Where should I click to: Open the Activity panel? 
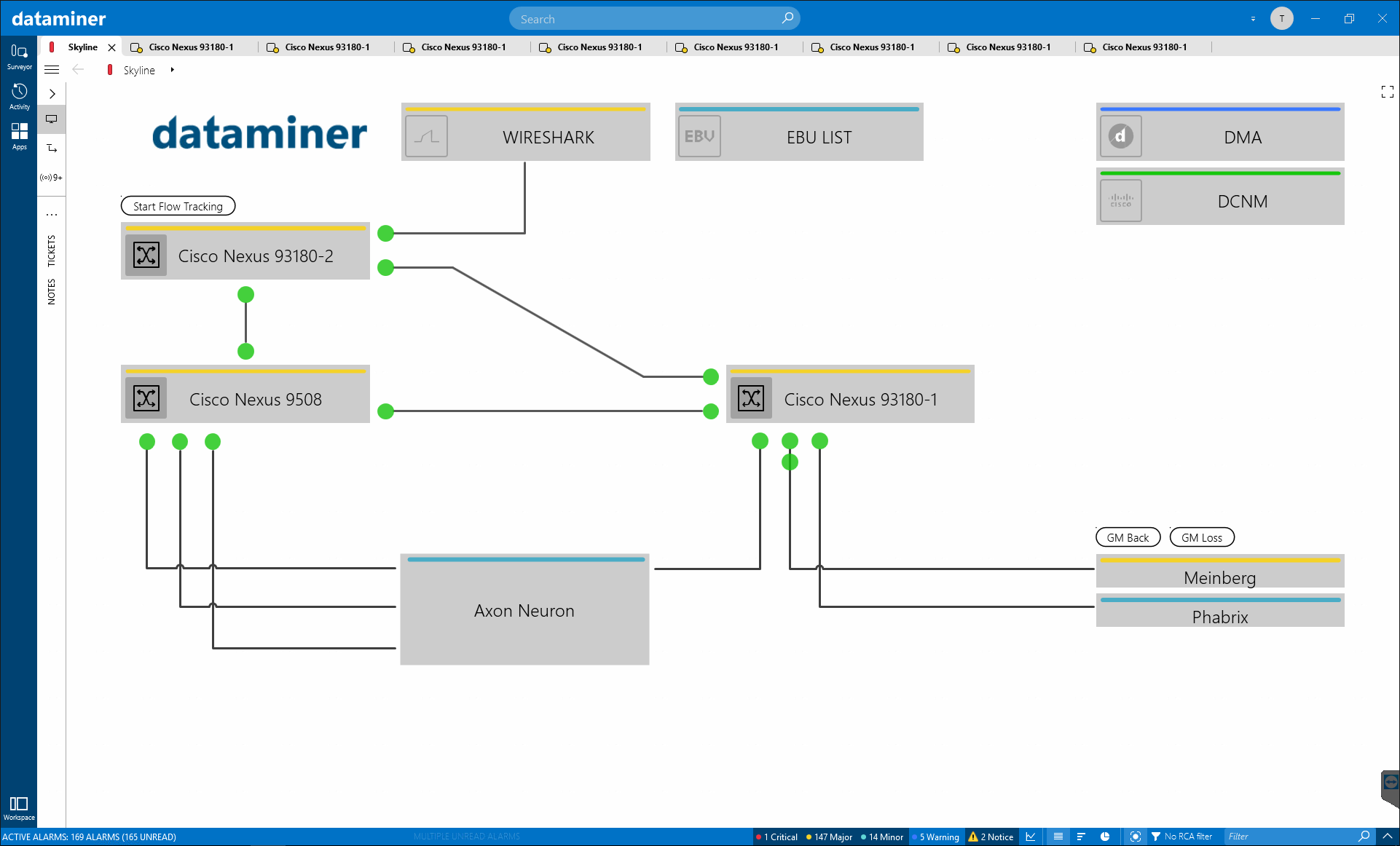19,96
